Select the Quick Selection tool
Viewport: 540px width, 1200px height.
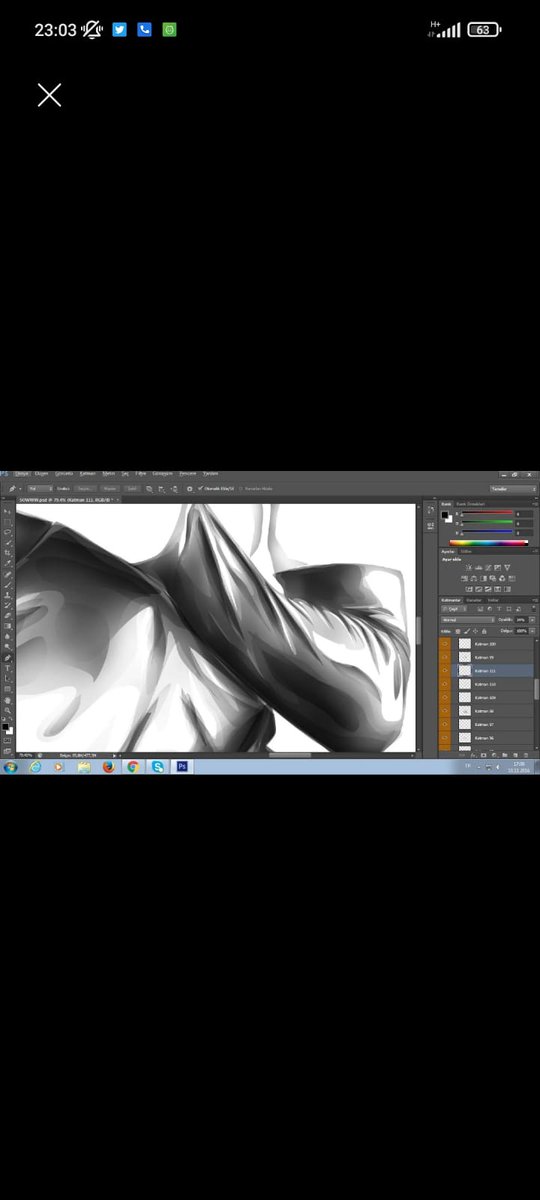(x=8, y=543)
